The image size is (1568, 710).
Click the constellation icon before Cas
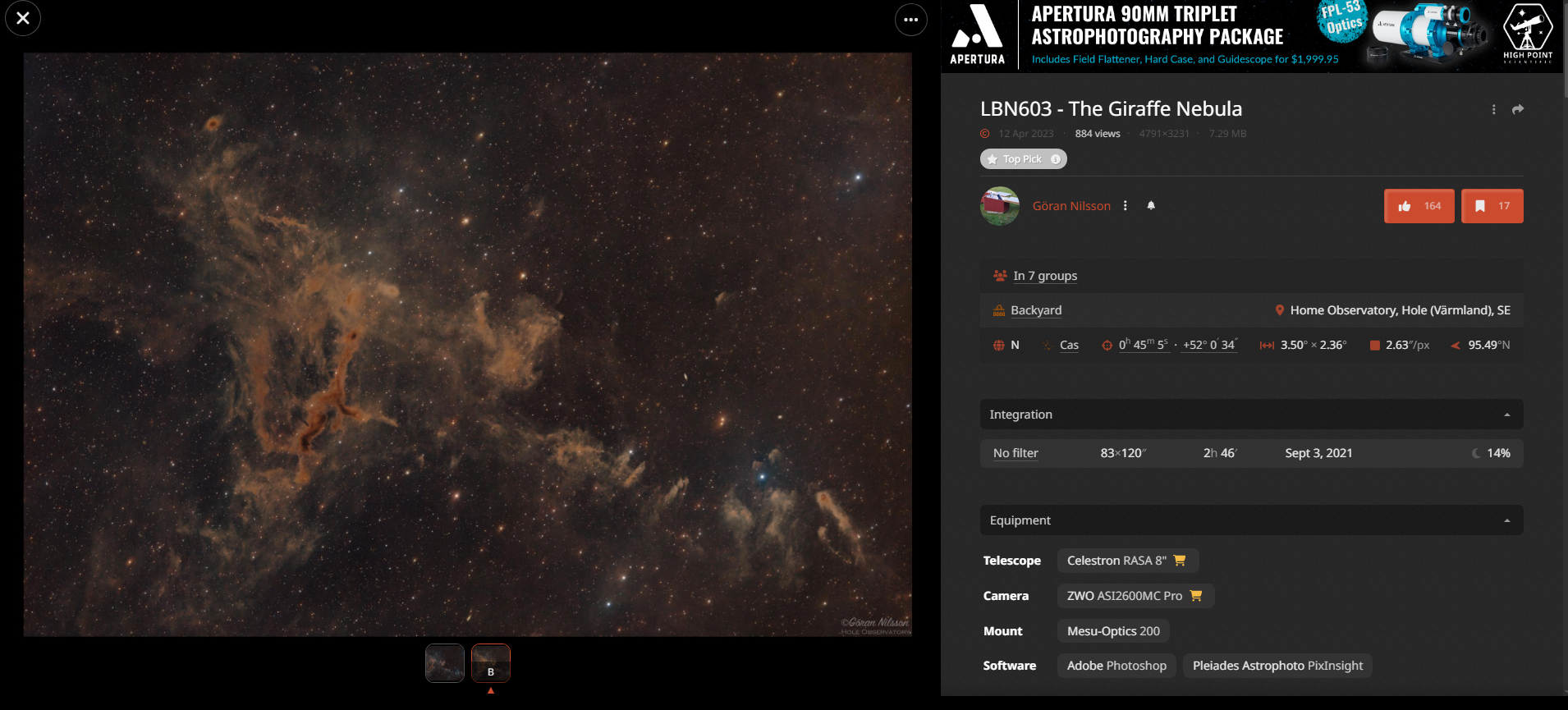pyautogui.click(x=1047, y=346)
